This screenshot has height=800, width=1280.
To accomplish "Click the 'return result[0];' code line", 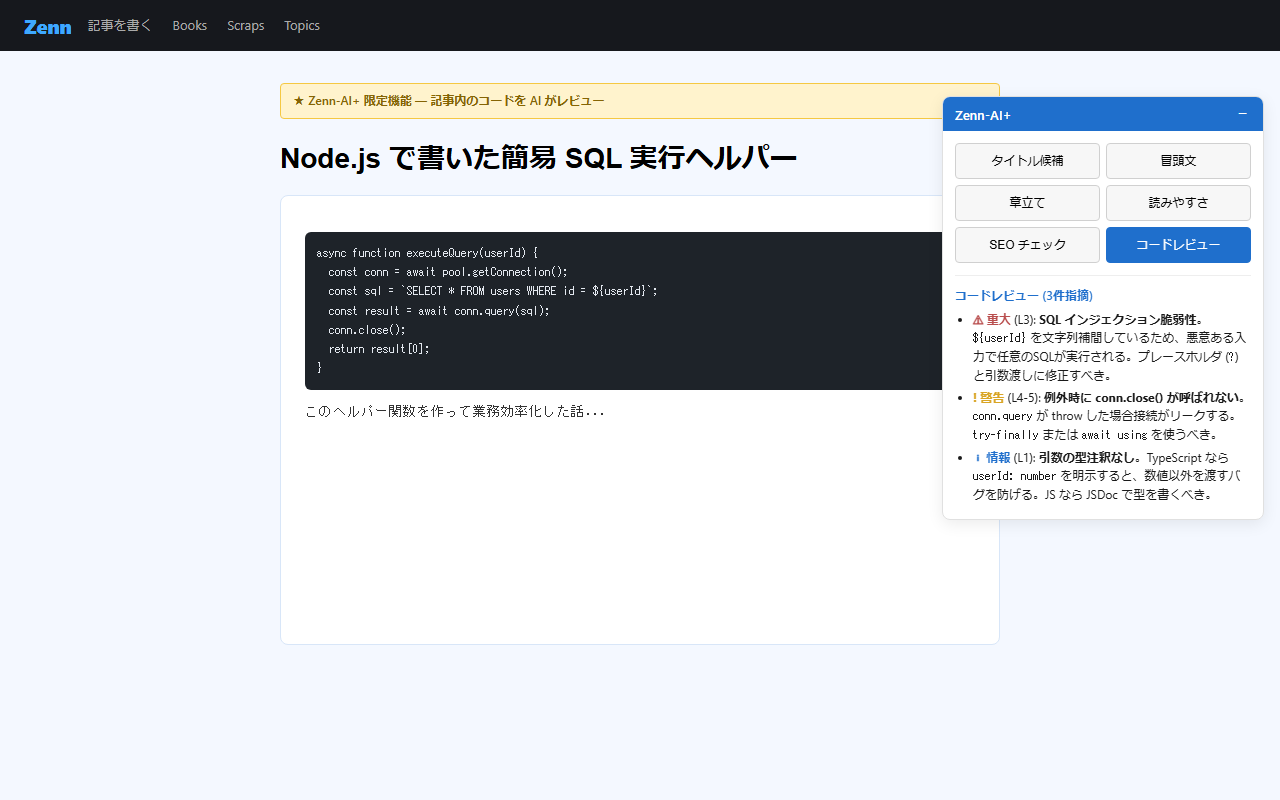I will pyautogui.click(x=378, y=349).
